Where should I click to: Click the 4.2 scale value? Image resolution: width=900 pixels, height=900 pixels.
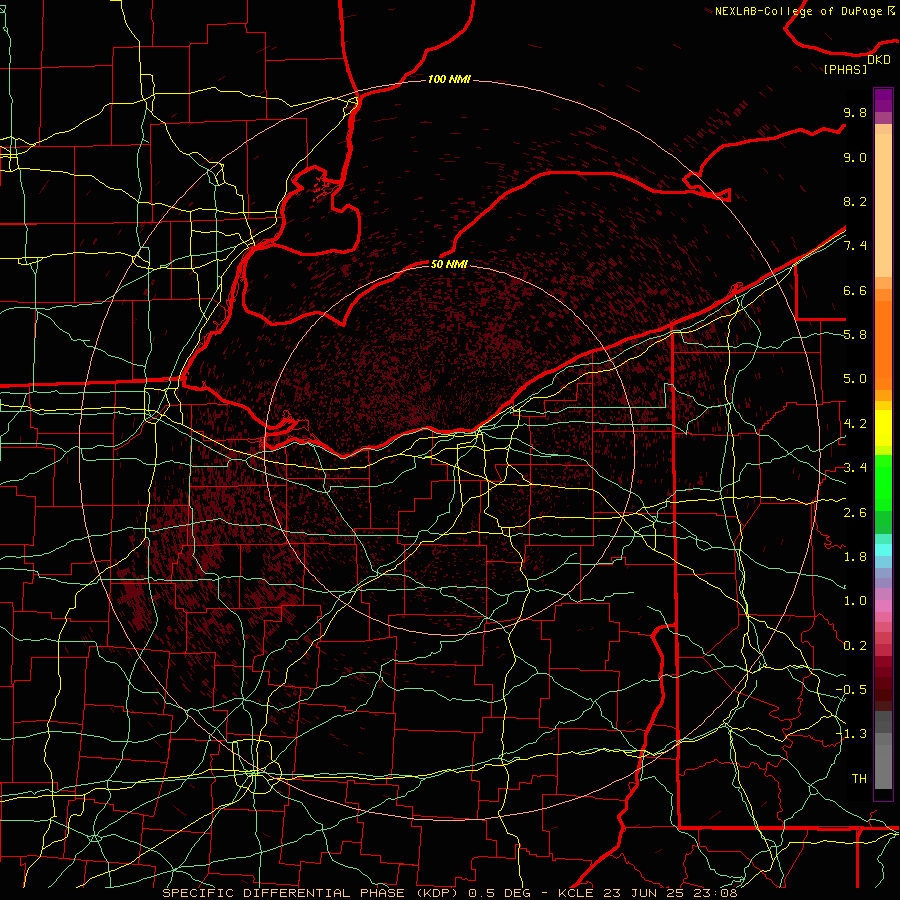tap(855, 424)
